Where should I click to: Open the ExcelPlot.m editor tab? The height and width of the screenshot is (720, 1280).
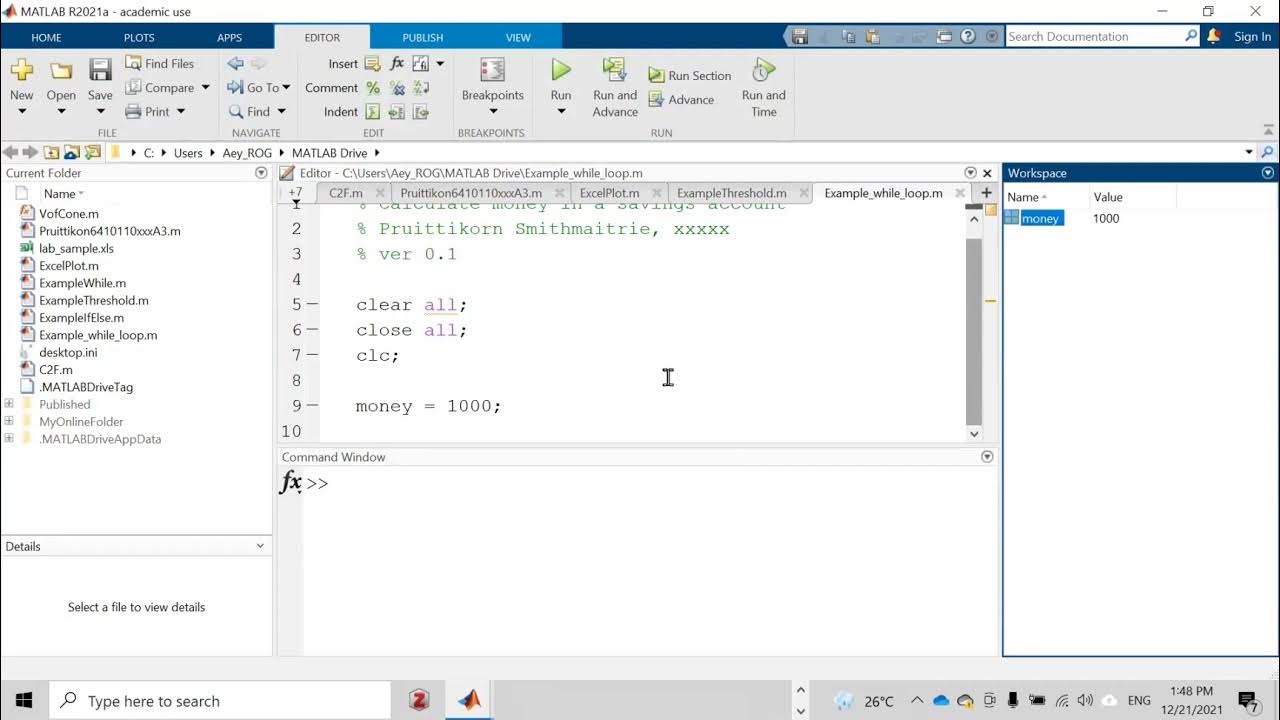click(x=609, y=193)
